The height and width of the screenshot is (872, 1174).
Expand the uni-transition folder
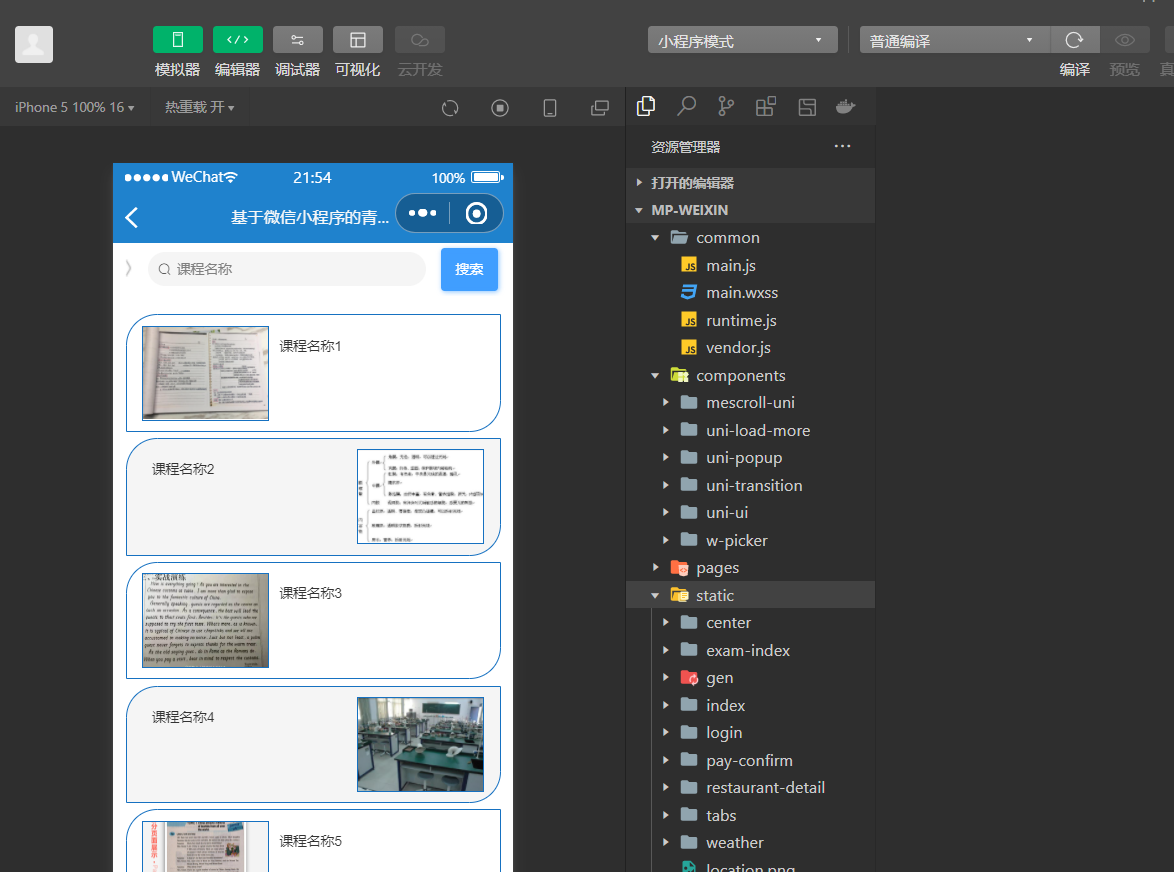tap(750, 485)
